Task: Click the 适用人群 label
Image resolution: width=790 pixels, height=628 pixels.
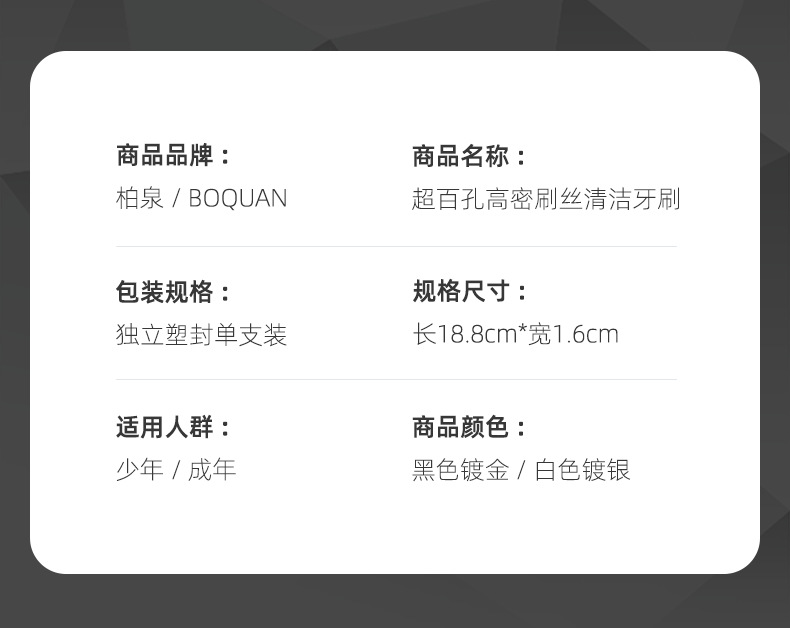Action: [165, 428]
